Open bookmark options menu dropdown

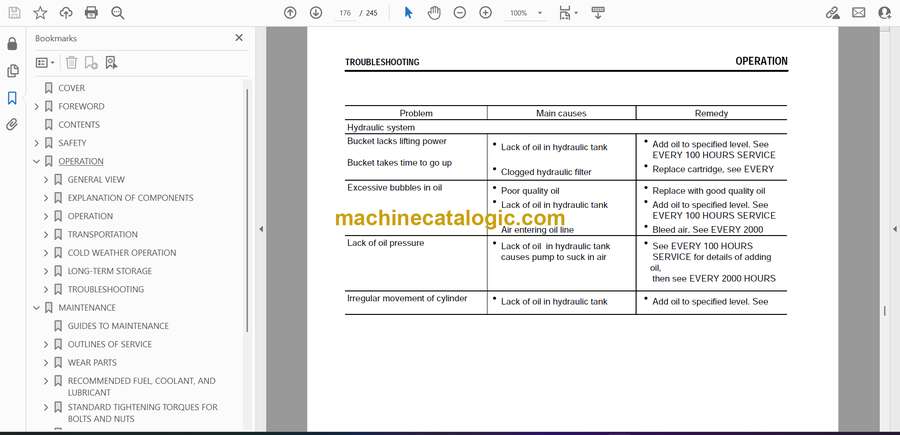[x=45, y=63]
